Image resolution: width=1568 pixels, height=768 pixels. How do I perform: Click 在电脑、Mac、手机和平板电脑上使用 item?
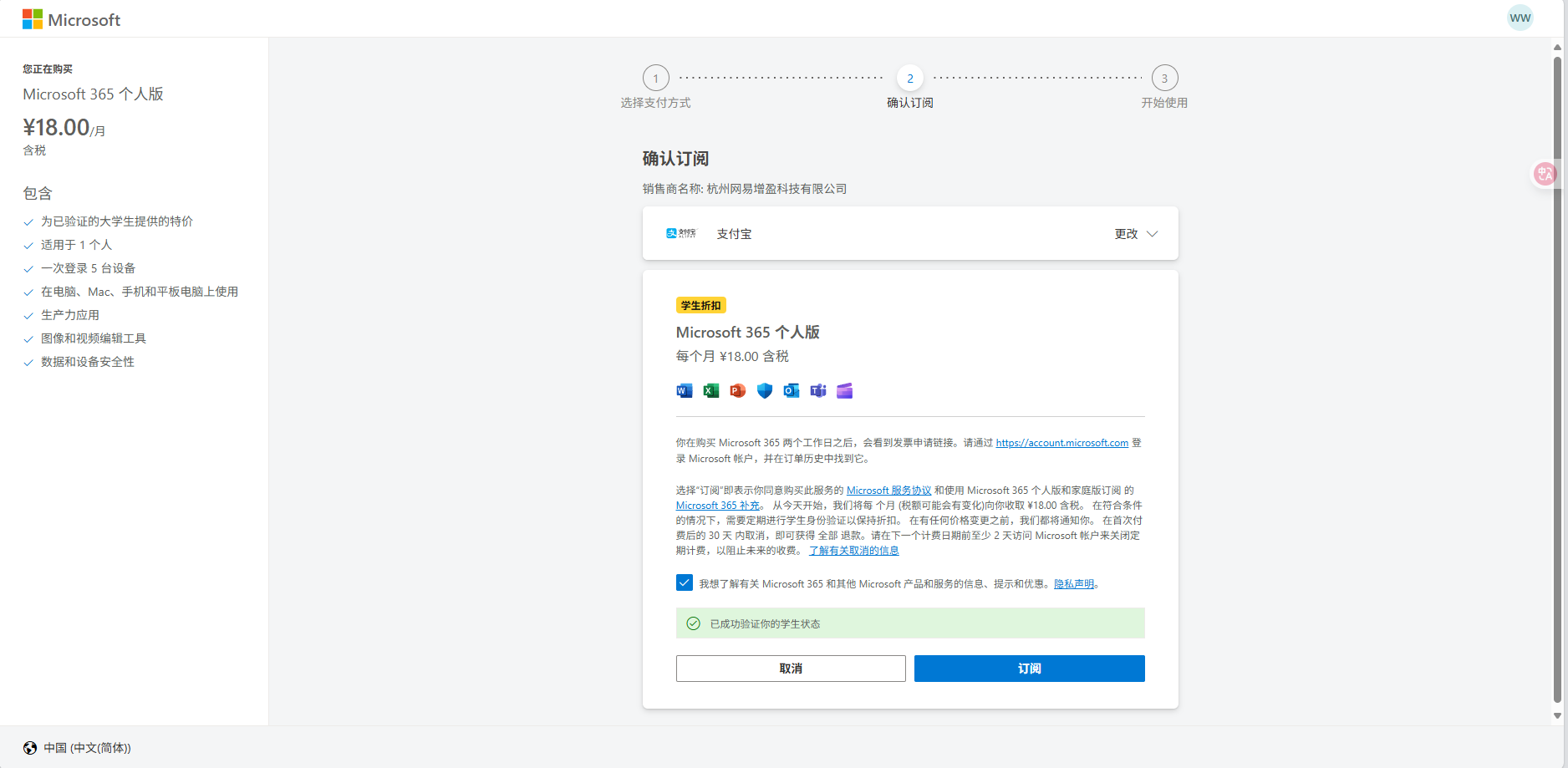pos(140,292)
